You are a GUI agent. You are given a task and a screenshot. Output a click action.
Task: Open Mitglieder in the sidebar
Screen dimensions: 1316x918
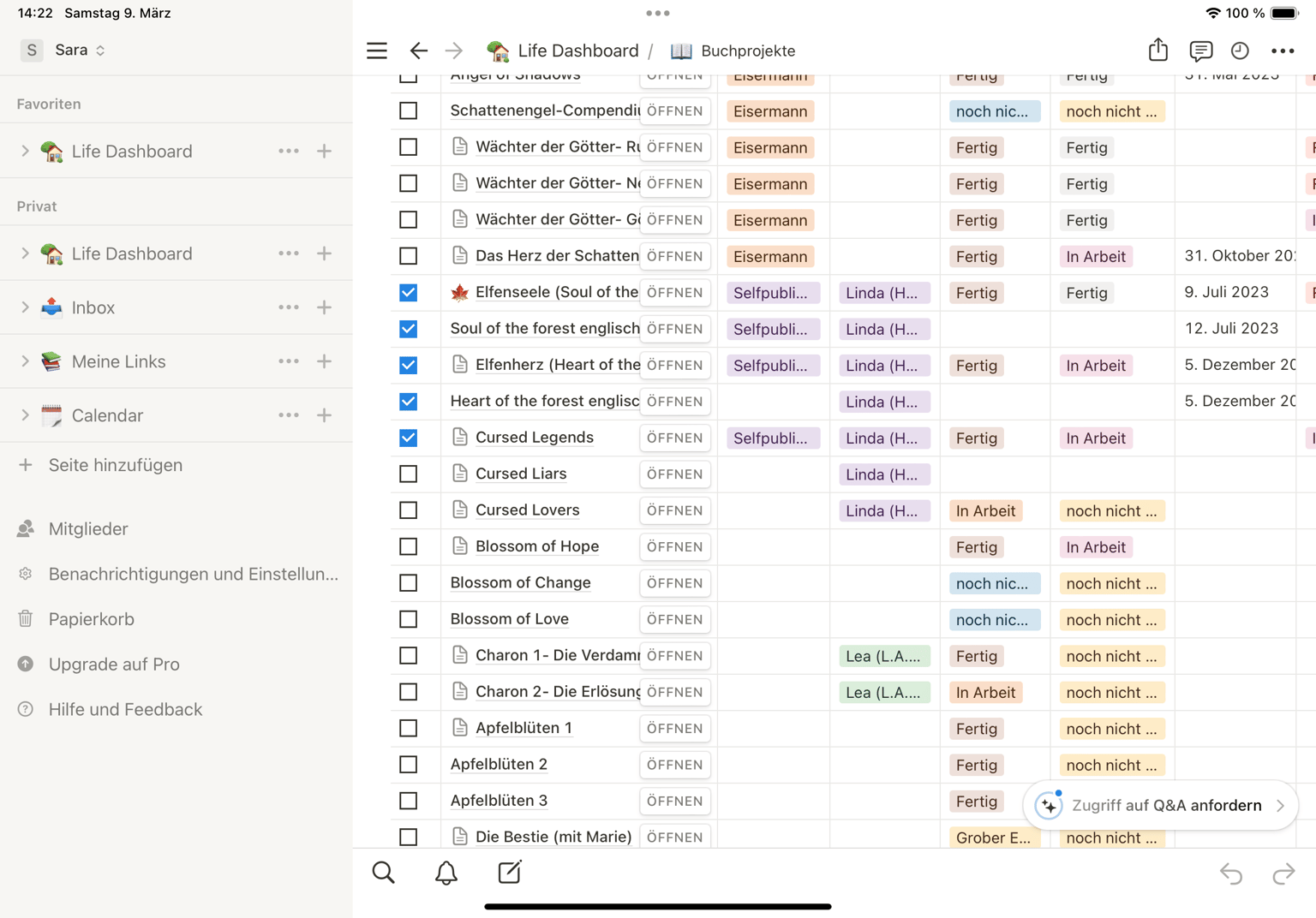[88, 529]
